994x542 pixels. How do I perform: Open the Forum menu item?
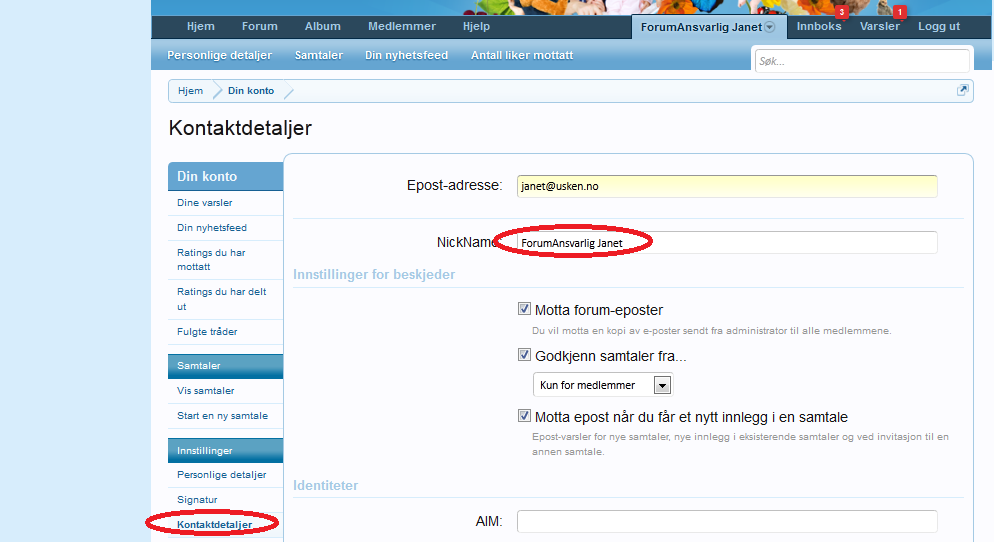[259, 26]
